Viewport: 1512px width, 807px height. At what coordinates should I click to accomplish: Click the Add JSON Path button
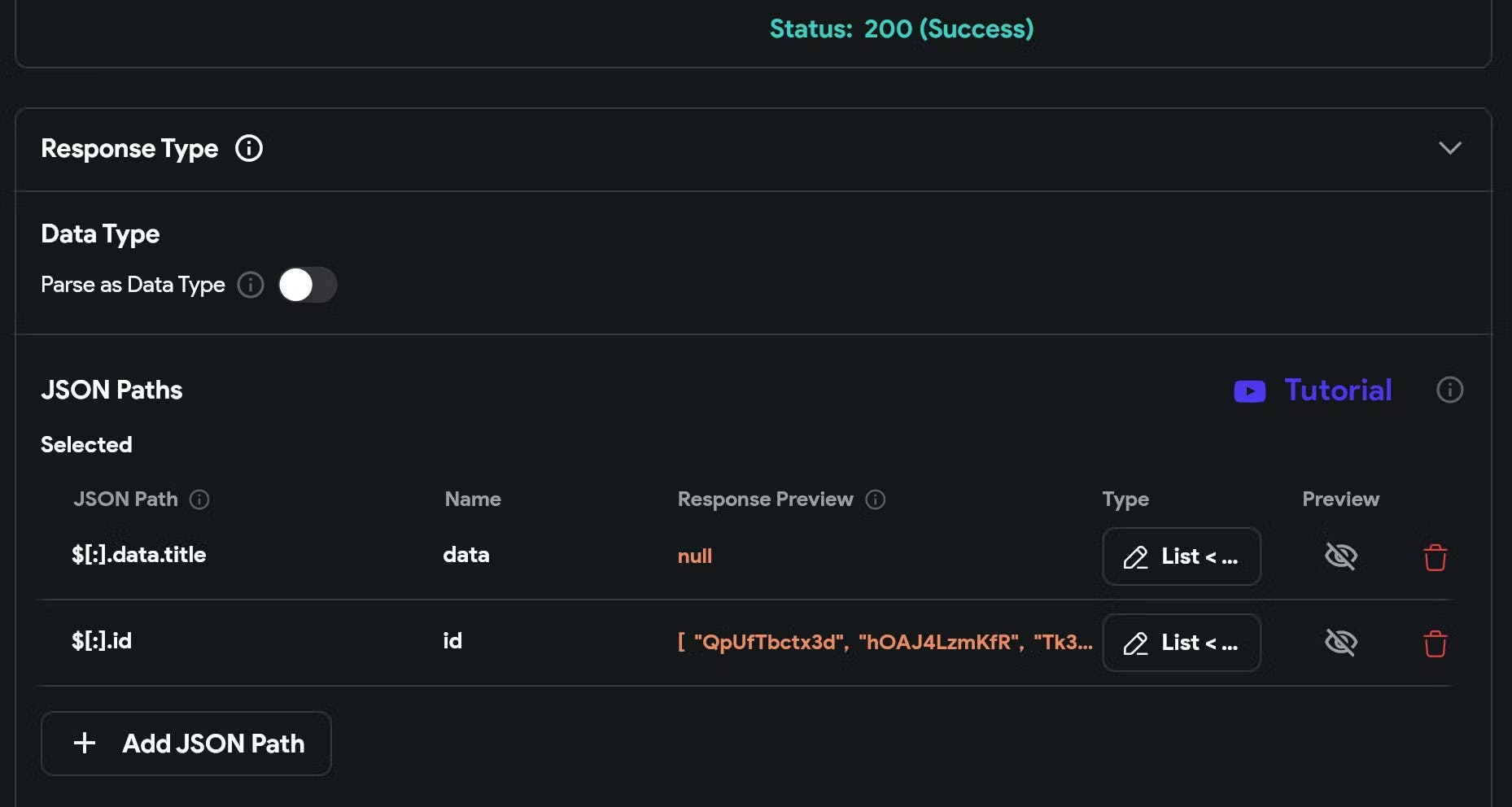coord(186,744)
